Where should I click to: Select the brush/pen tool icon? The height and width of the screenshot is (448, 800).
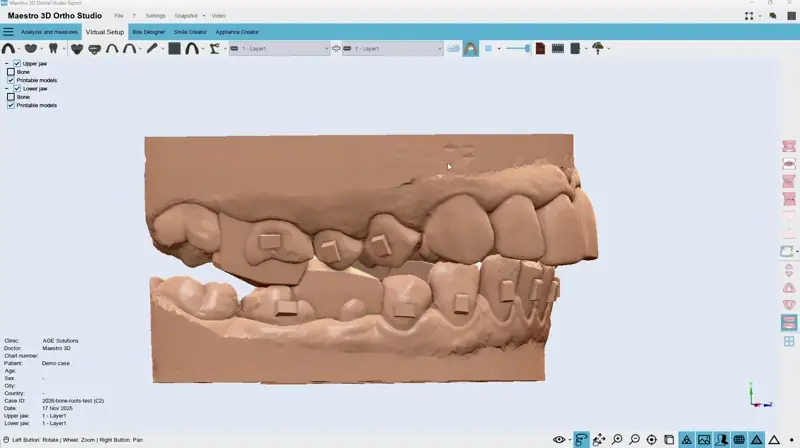point(152,48)
